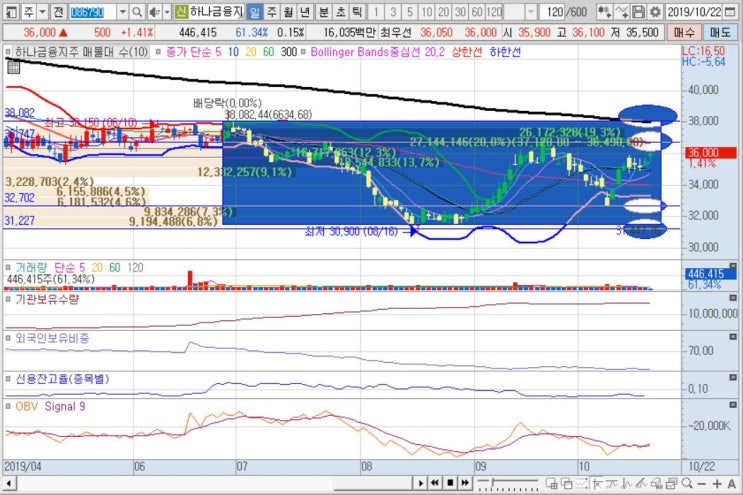Click the date field 2019/10/22
Screen dimensions: 743x495
tap(694, 11)
